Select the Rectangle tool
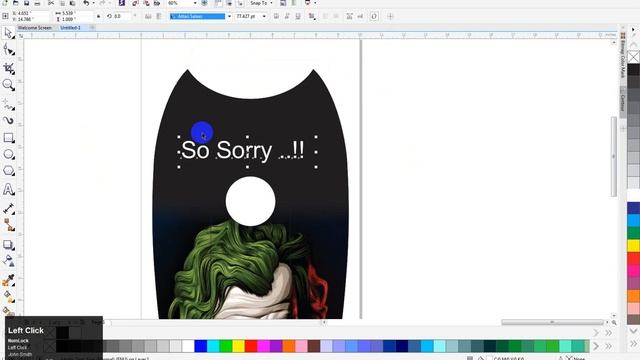The width and height of the screenshot is (640, 360). [8, 138]
